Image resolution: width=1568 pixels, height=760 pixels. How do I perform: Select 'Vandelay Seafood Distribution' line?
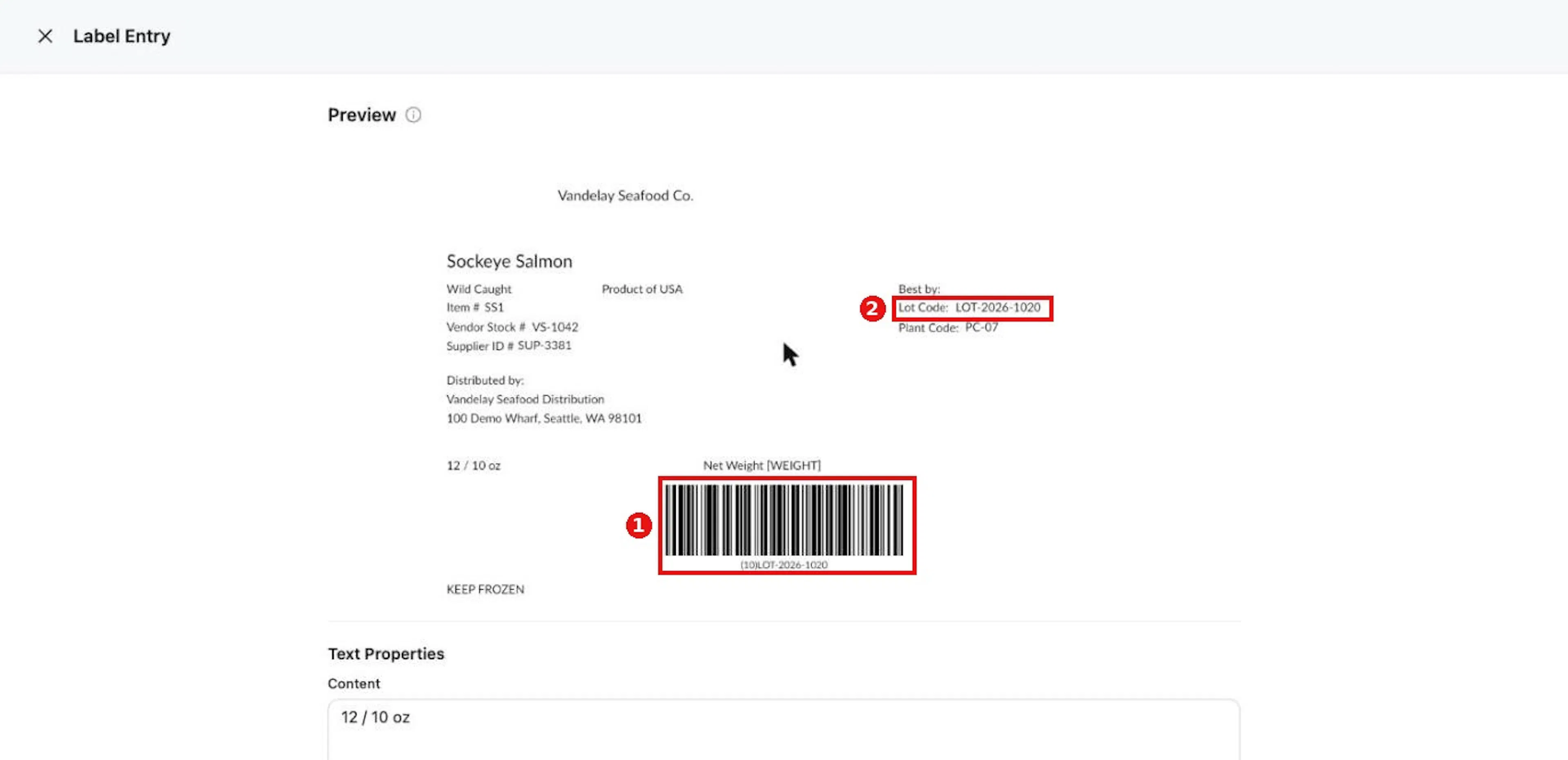tap(525, 400)
